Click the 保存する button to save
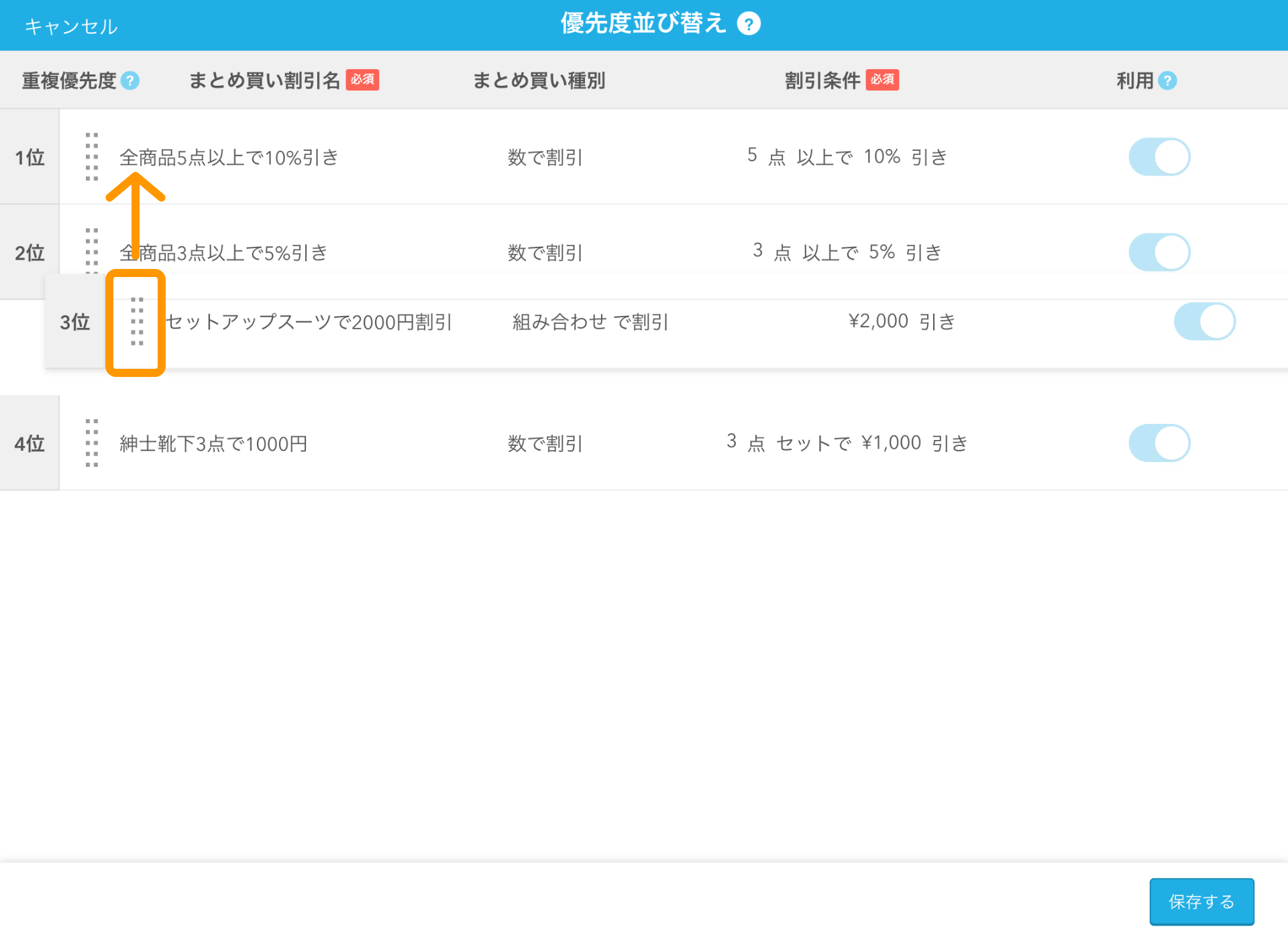The image size is (1288, 939). (1204, 900)
